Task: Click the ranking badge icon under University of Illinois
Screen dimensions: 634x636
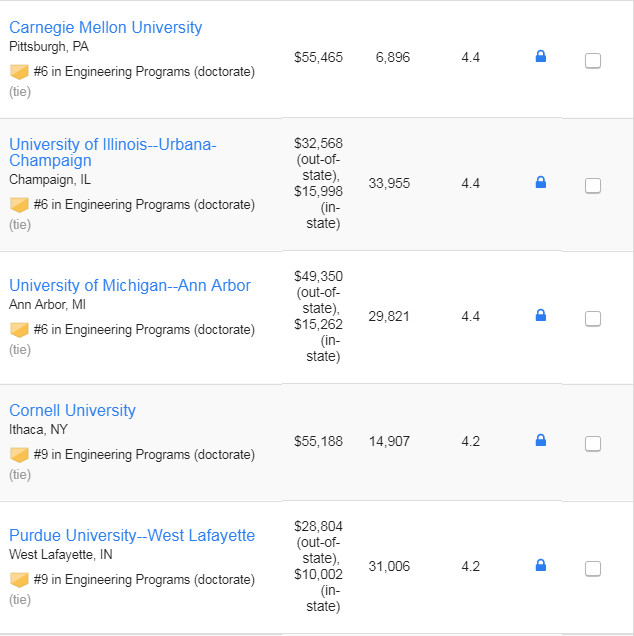Action: point(19,205)
